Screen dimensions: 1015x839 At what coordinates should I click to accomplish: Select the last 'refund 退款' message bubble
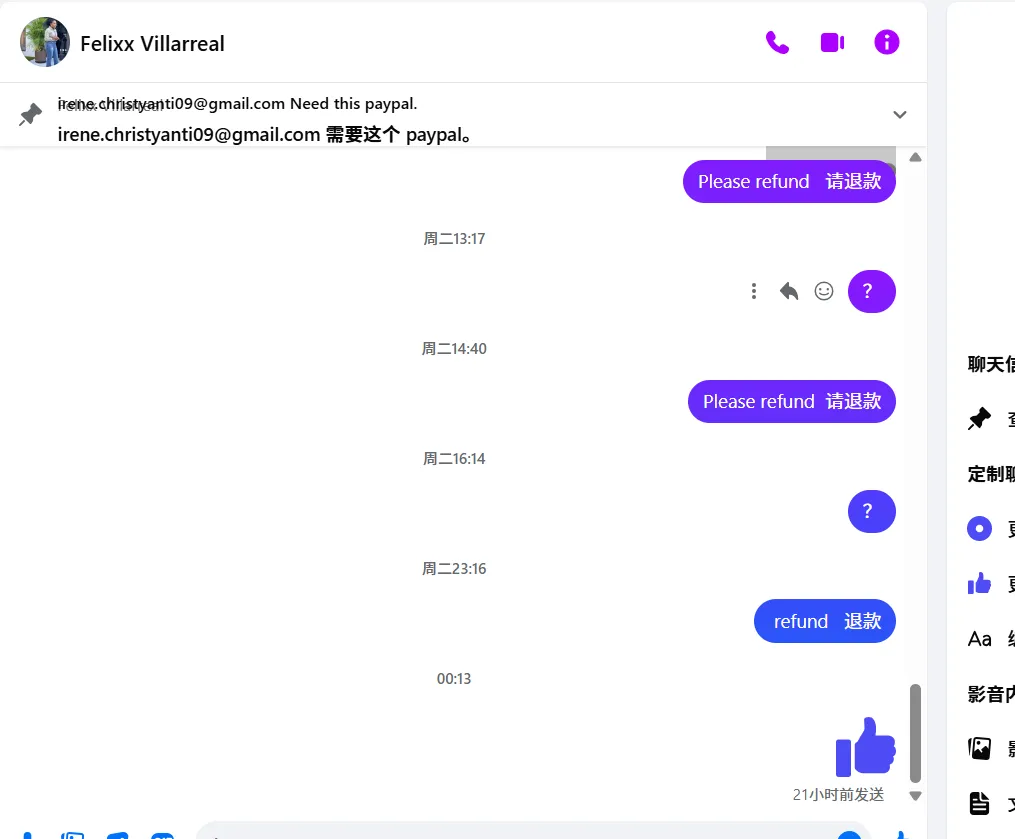(825, 621)
